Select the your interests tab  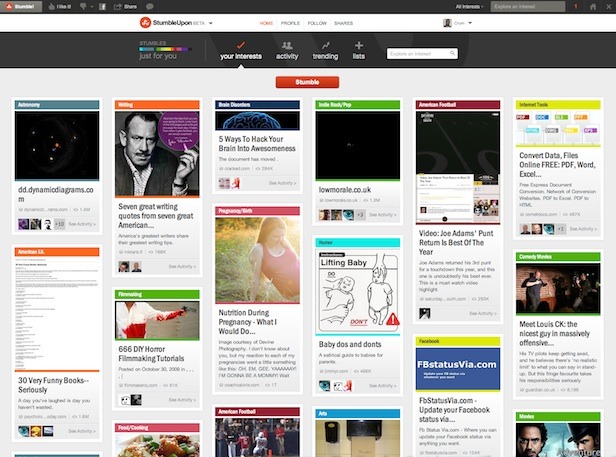tap(241, 50)
